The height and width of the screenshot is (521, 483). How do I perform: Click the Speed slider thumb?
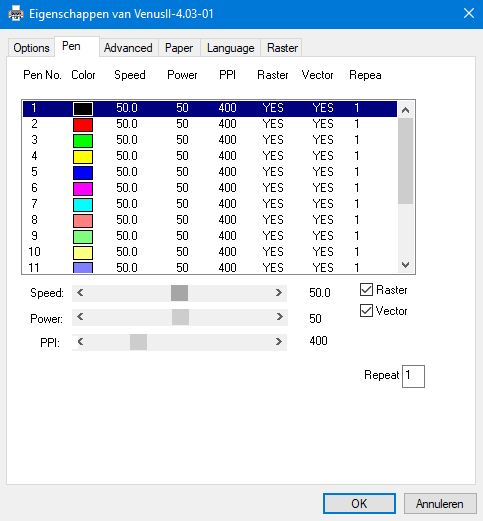pos(179,293)
